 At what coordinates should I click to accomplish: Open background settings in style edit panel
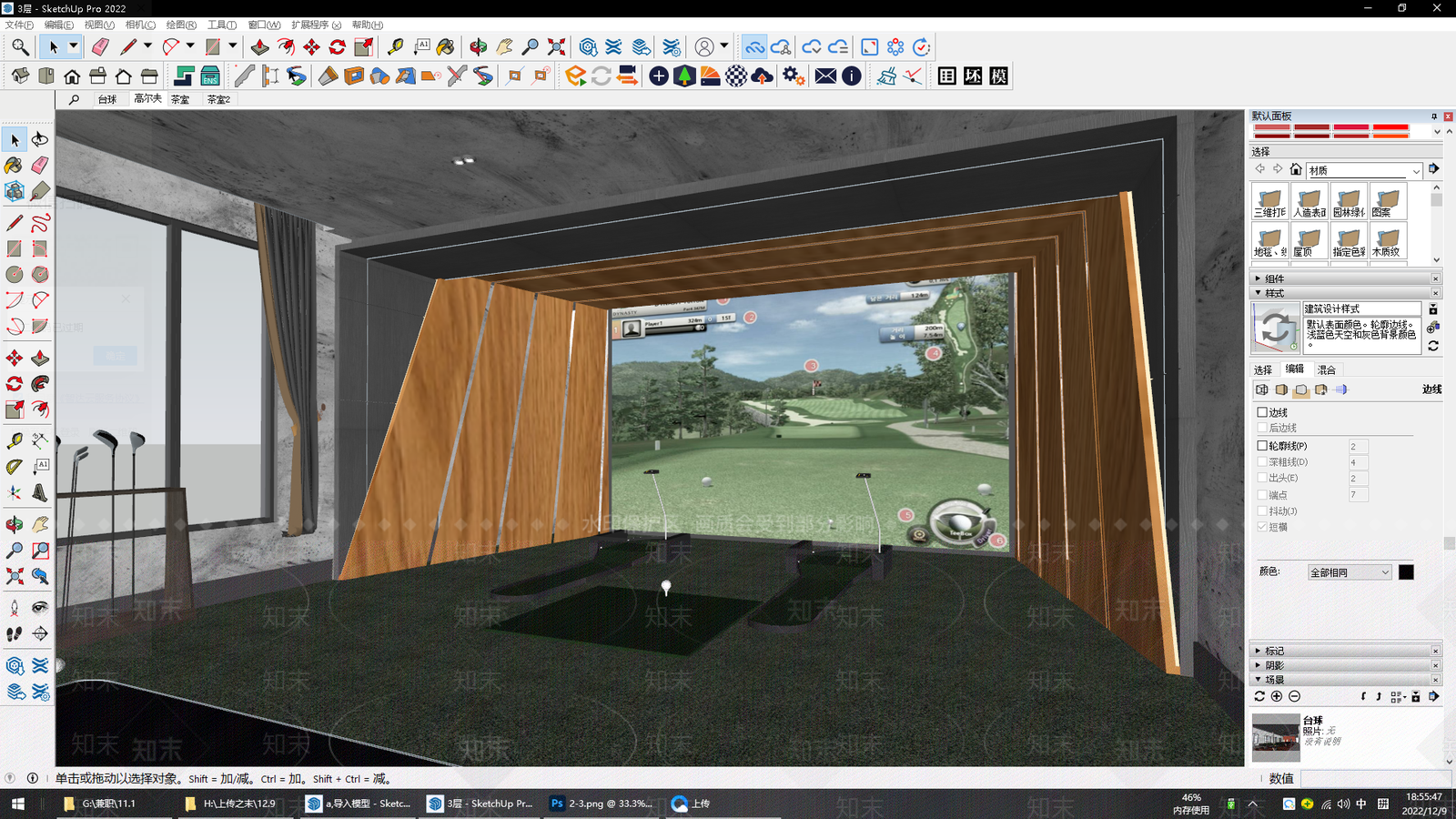[1301, 389]
